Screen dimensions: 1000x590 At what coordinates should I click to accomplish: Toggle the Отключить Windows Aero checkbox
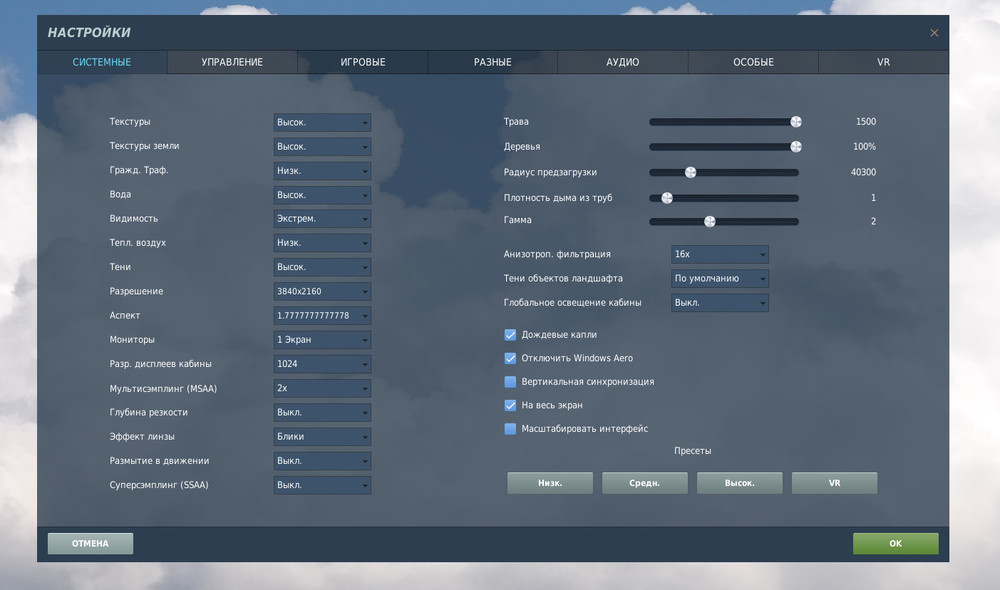[510, 358]
